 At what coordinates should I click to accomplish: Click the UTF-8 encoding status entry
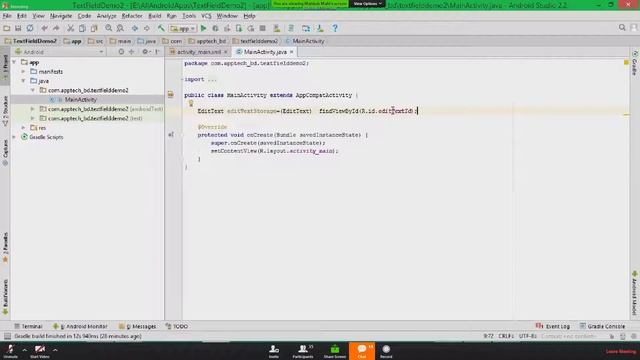tap(528, 336)
